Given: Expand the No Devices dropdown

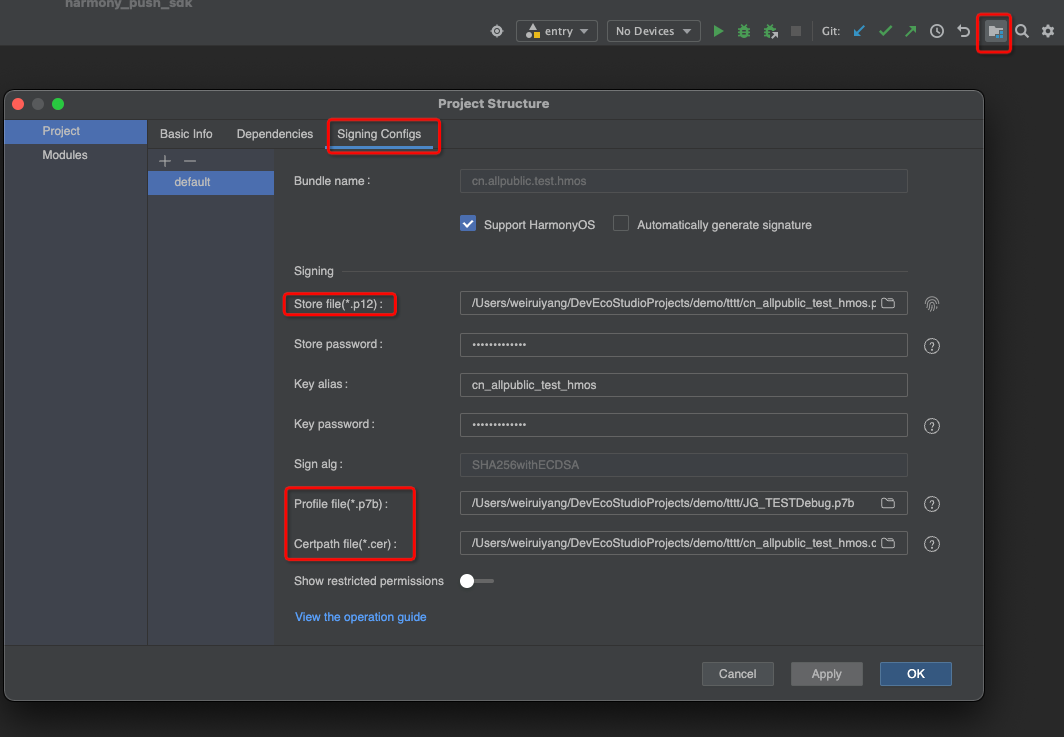Looking at the screenshot, I should 654,31.
